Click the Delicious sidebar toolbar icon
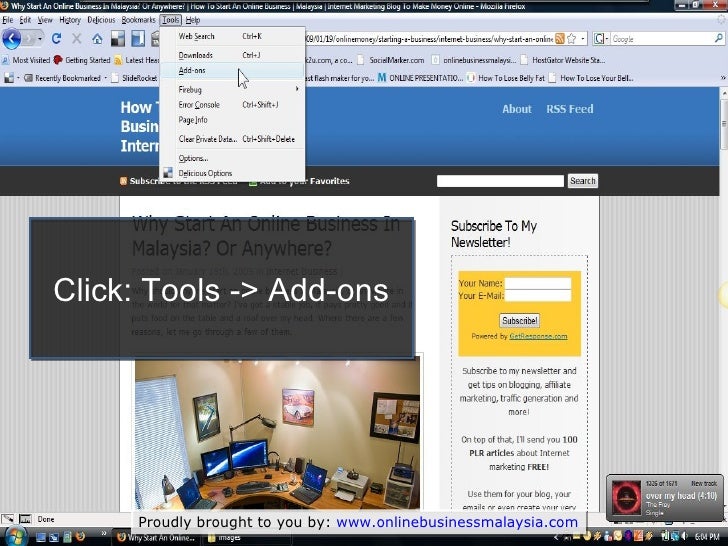 (x=138, y=39)
